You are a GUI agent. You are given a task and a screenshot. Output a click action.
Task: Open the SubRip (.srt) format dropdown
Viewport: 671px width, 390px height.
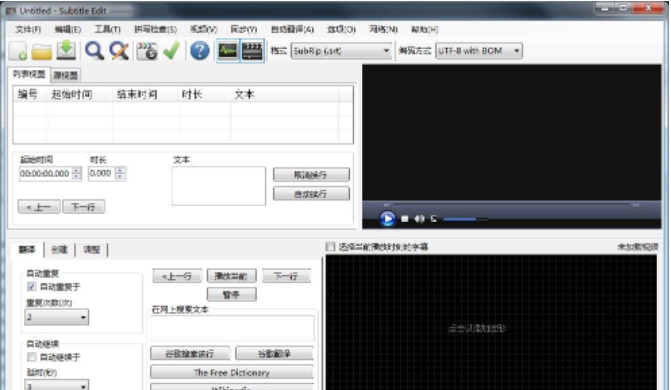341,51
